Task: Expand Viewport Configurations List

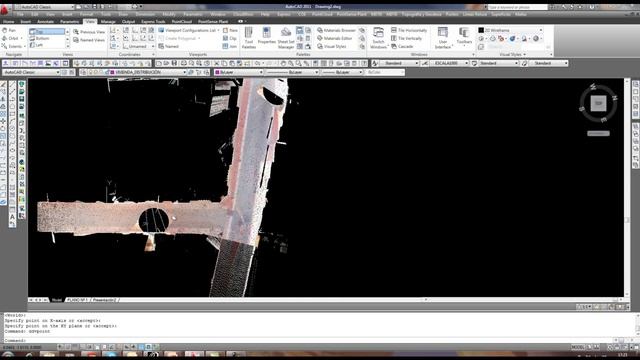Action: click(x=189, y=30)
